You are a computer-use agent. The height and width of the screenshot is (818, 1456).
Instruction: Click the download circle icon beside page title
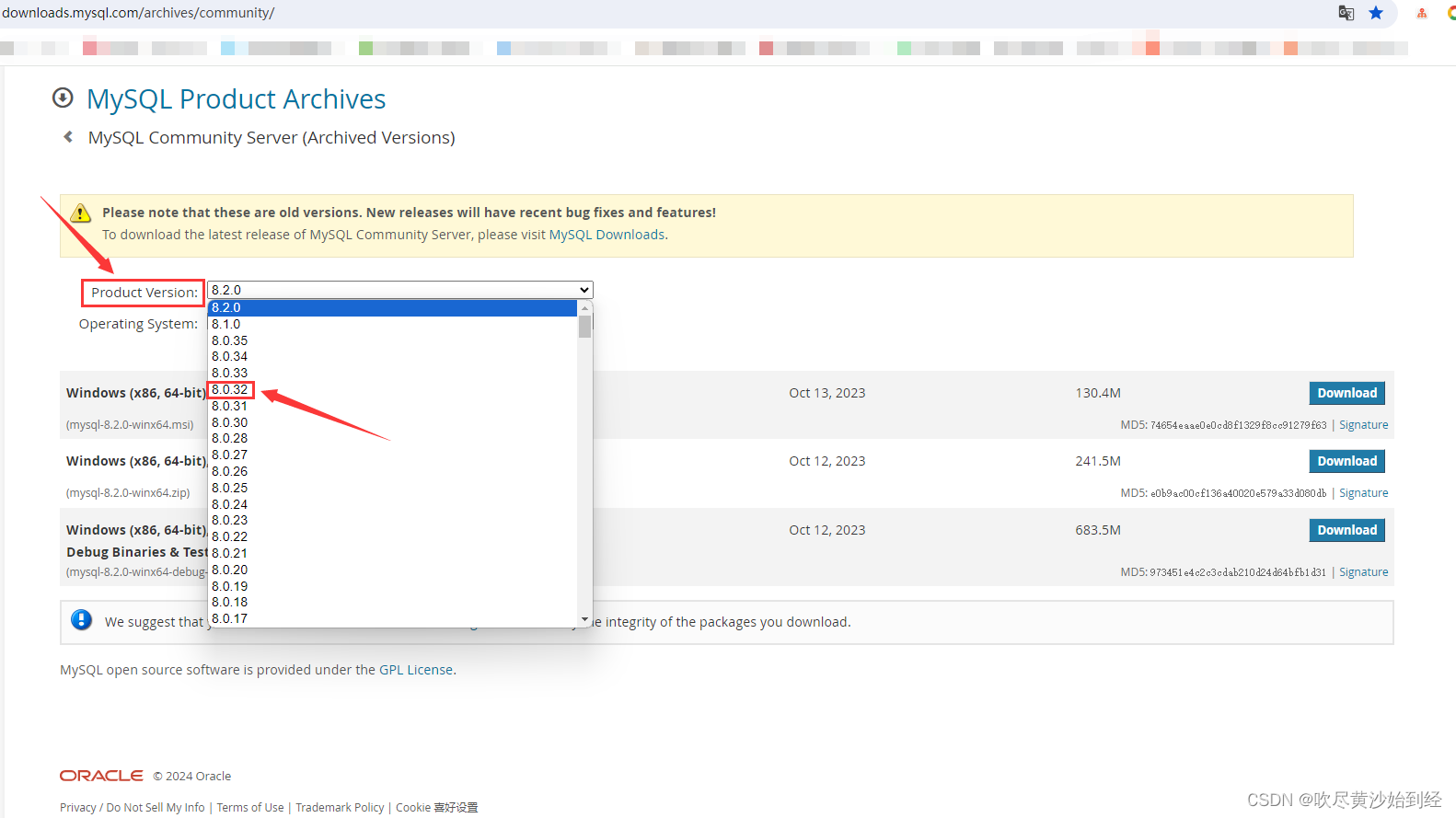63,98
